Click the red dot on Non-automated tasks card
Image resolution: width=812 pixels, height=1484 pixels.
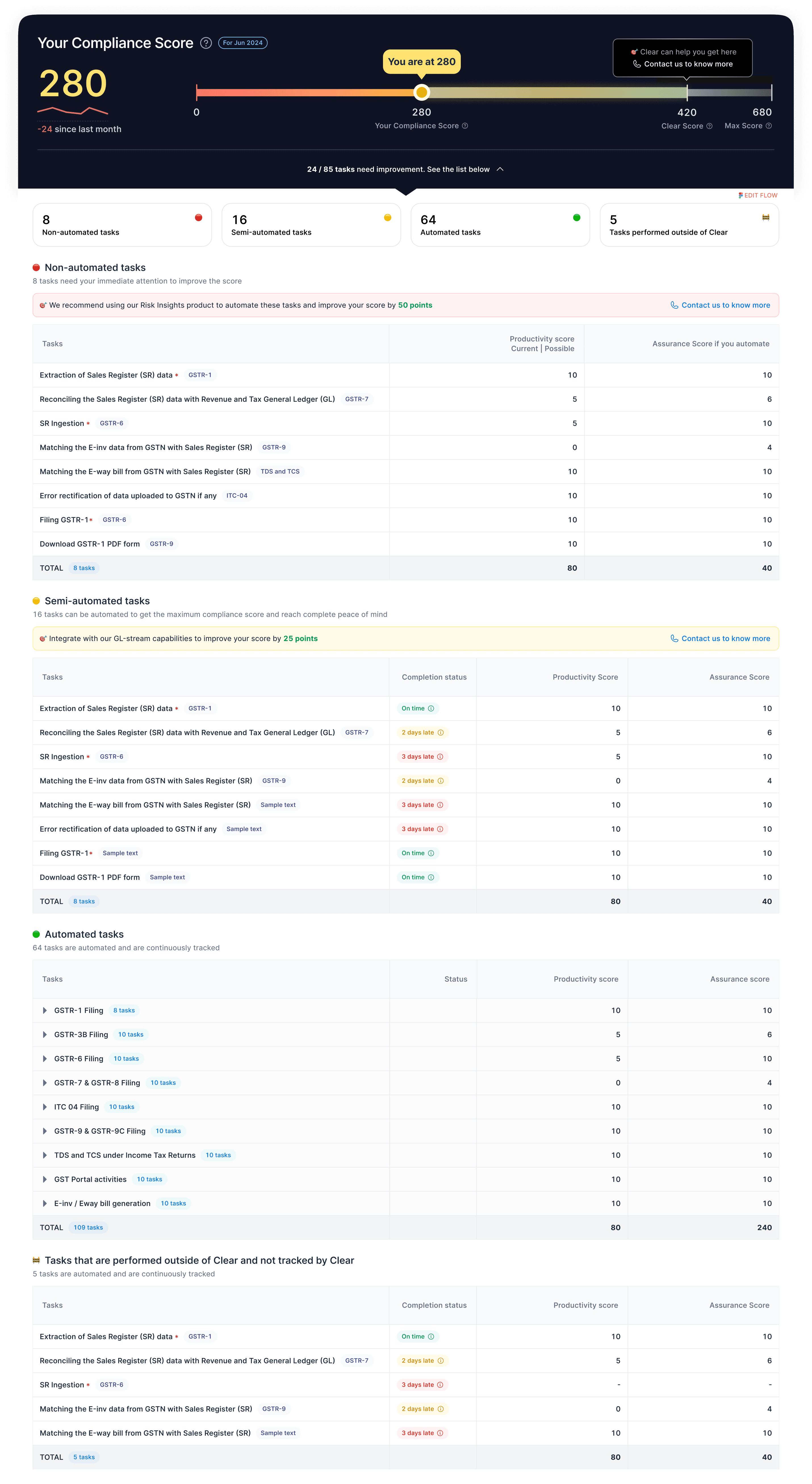[x=198, y=218]
